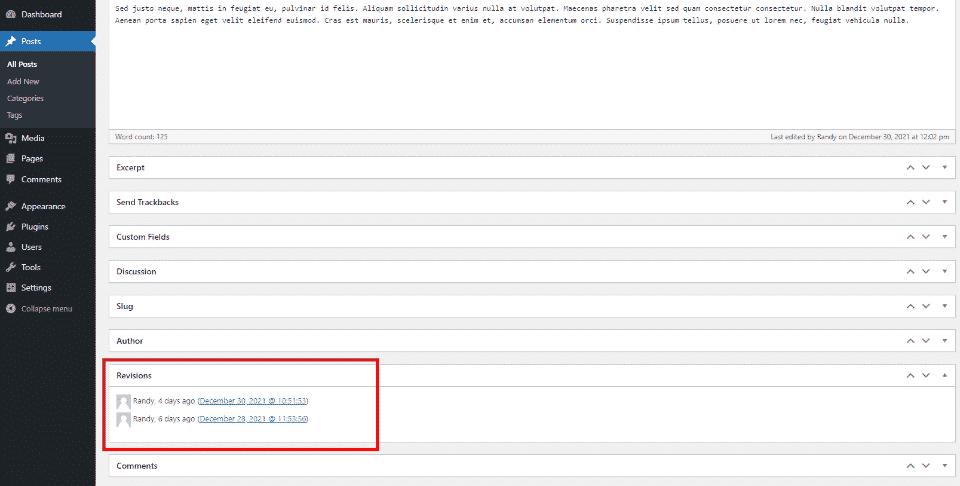
Task: Click the Collapse menu arrow icon
Action: [10, 308]
